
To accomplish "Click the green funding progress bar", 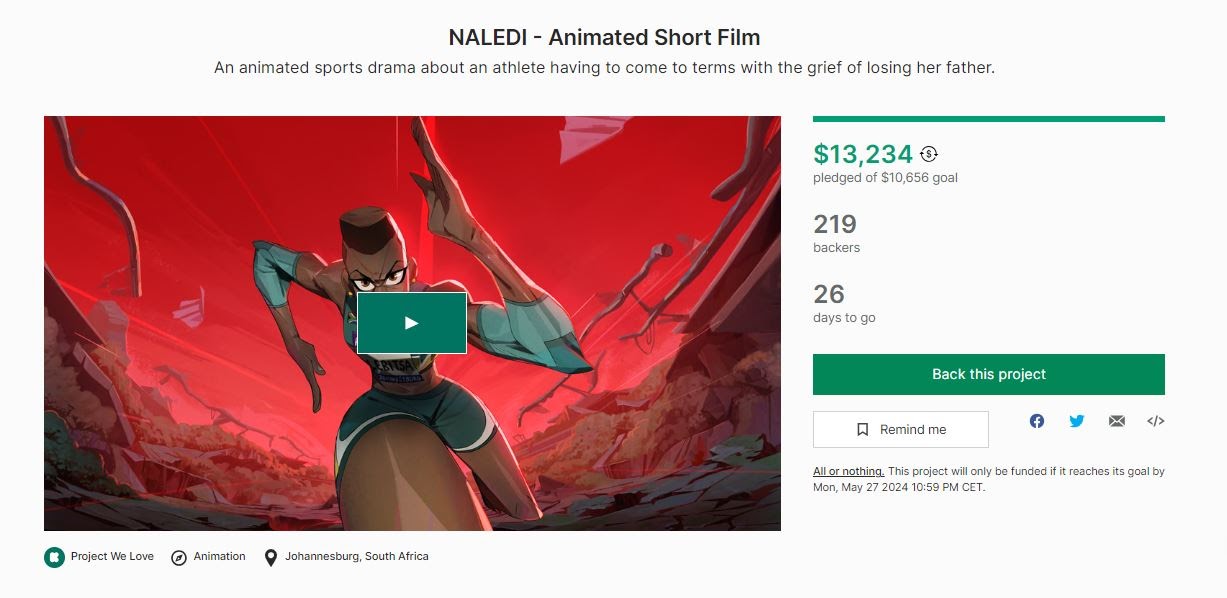I will point(988,119).
